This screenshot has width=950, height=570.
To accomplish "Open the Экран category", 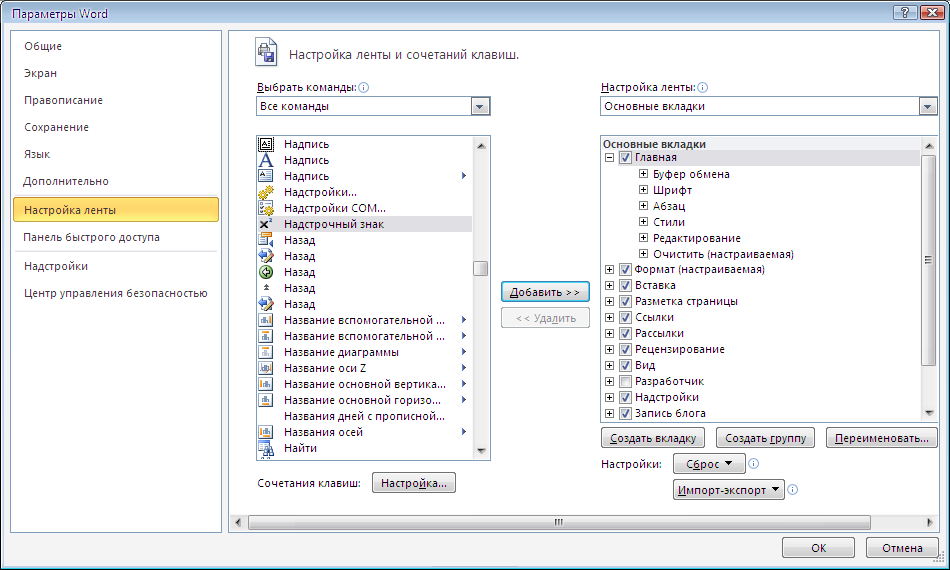I will tap(40, 73).
